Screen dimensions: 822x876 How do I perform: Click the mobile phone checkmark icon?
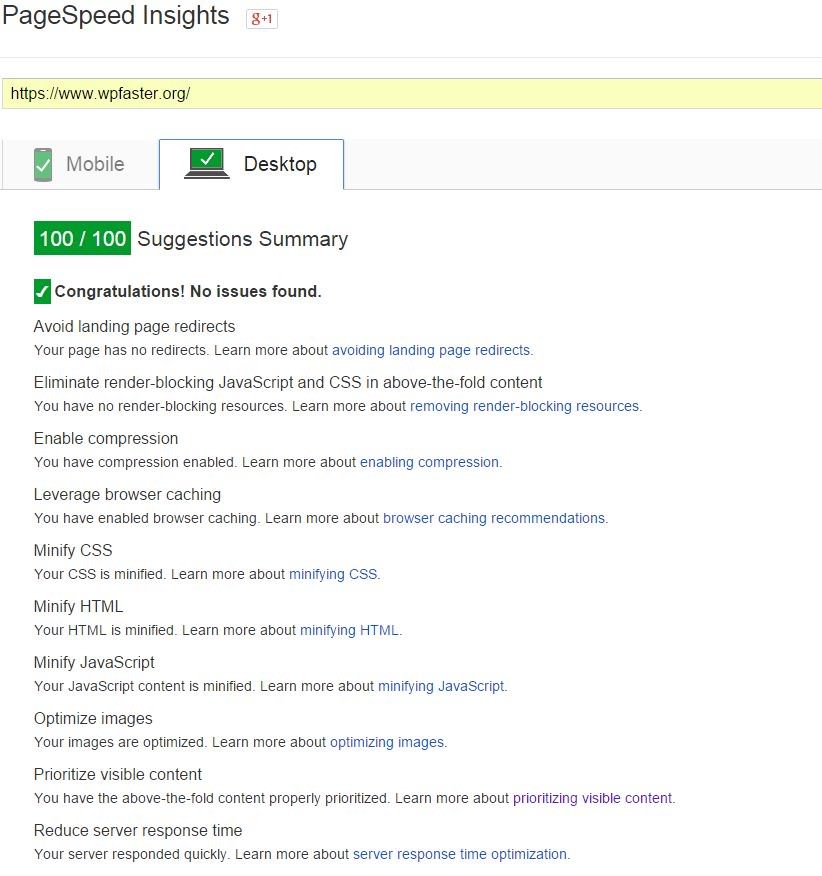[x=42, y=165]
